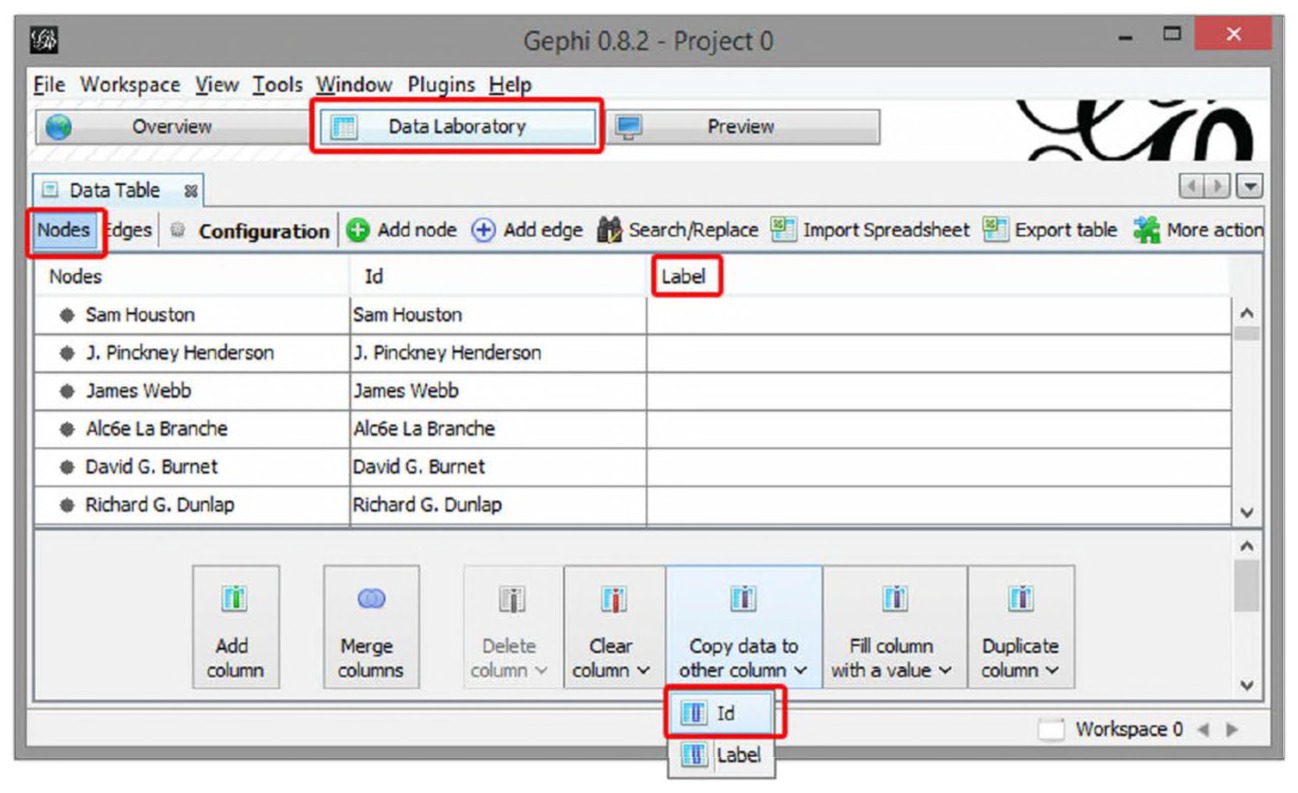Click the empty Label cell for James Webb
Image resolution: width=1298 pixels, height=793 pixels.
[x=938, y=391]
